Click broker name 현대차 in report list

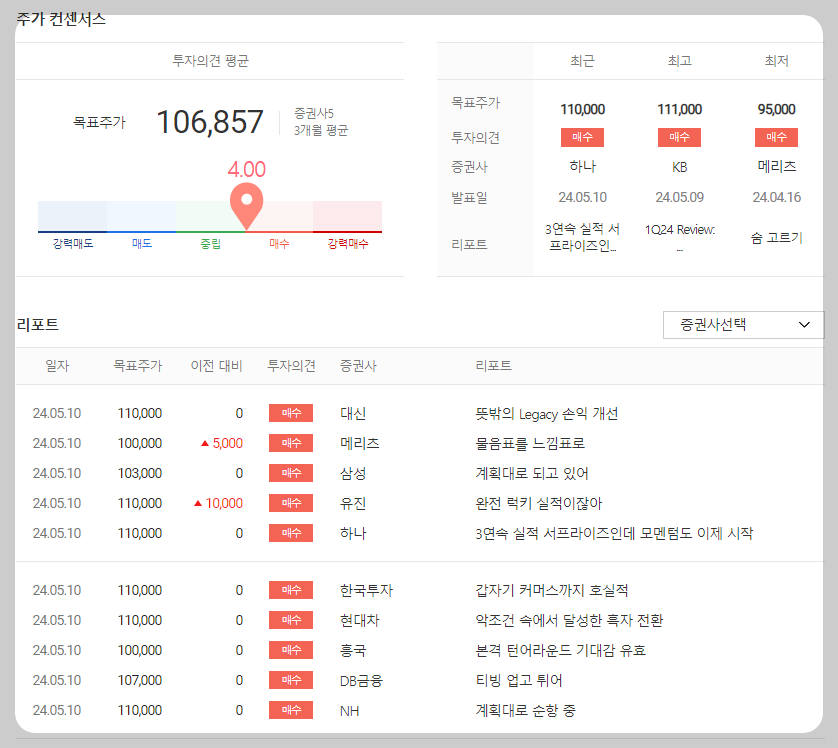click(360, 620)
